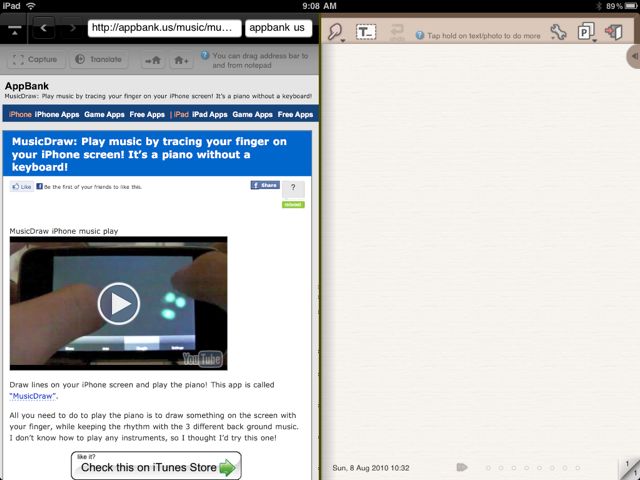Open the "MusicDraw" app link in the text
The height and width of the screenshot is (480, 640).
pyautogui.click(x=33, y=396)
